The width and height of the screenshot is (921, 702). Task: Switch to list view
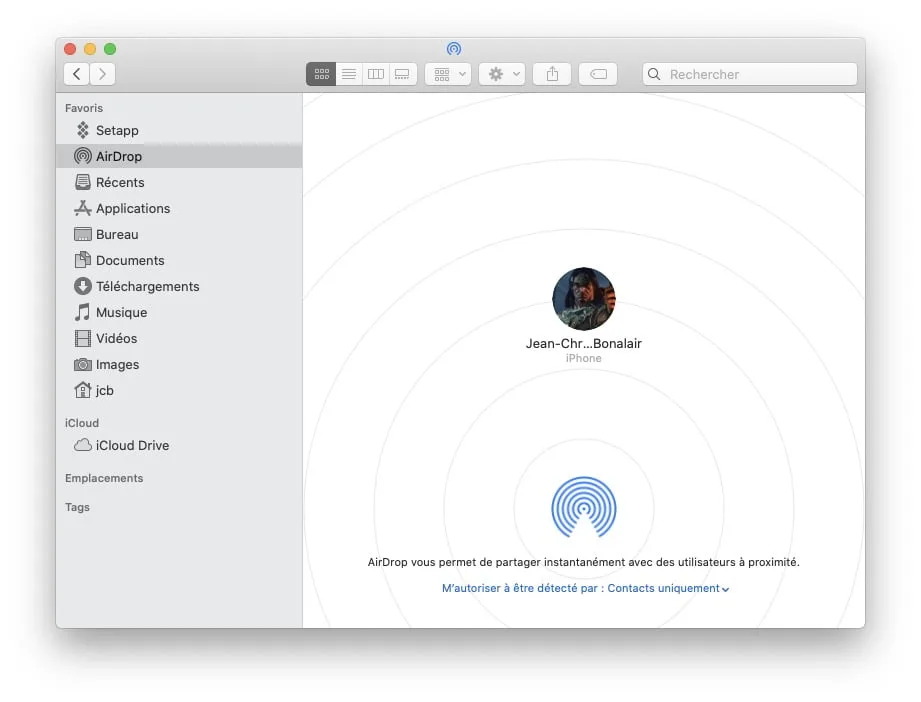click(x=349, y=74)
